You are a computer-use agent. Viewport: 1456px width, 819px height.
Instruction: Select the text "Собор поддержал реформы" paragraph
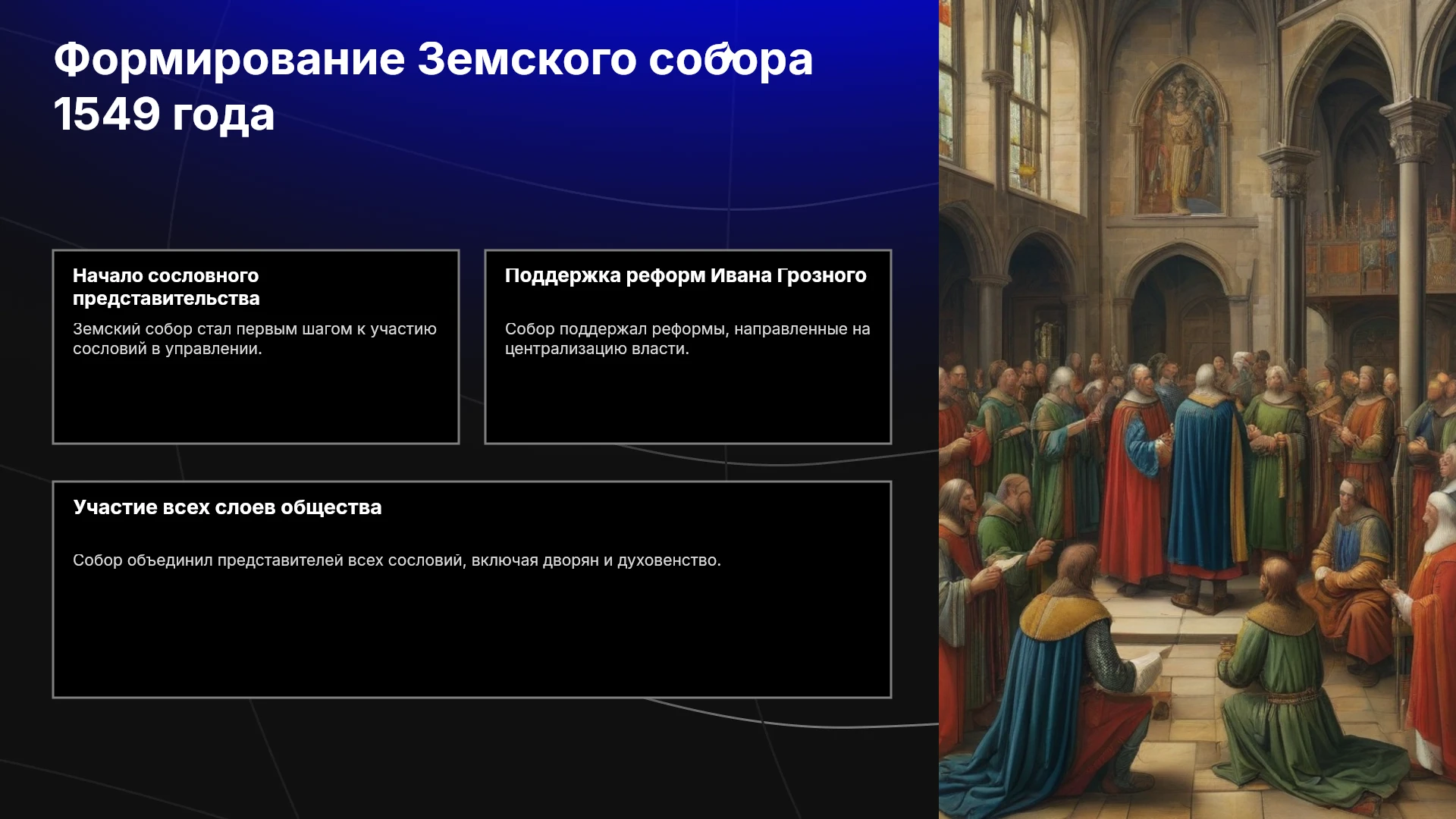pyautogui.click(x=687, y=339)
